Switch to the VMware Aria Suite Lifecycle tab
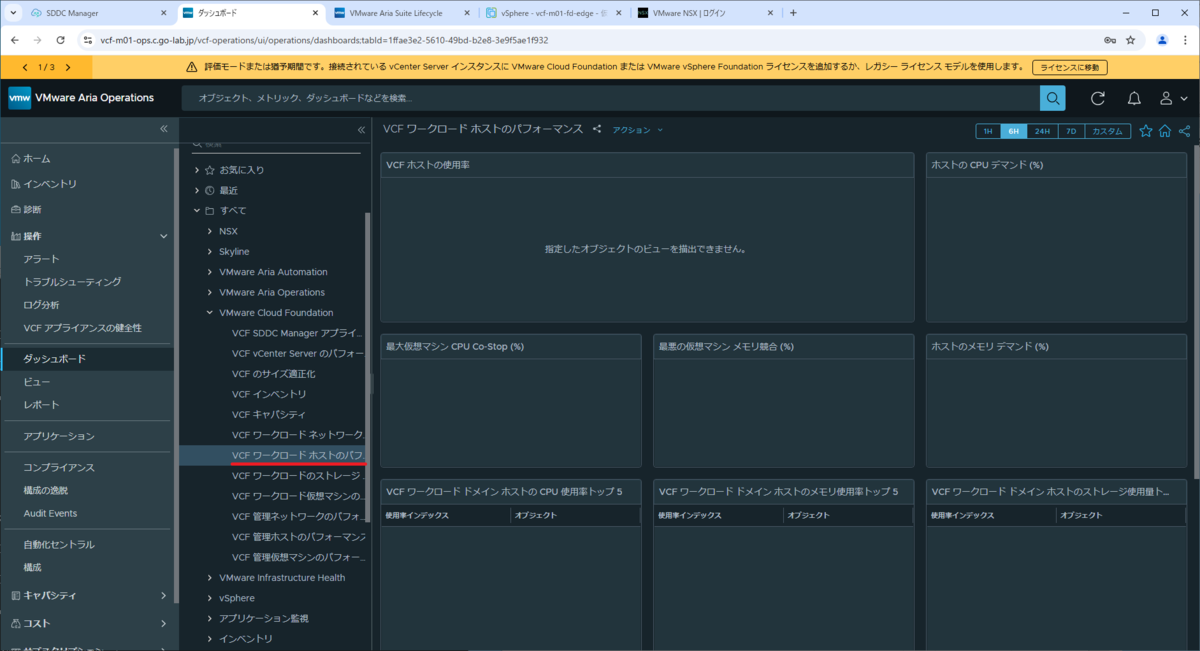This screenshot has height=651, width=1200. pos(401,13)
